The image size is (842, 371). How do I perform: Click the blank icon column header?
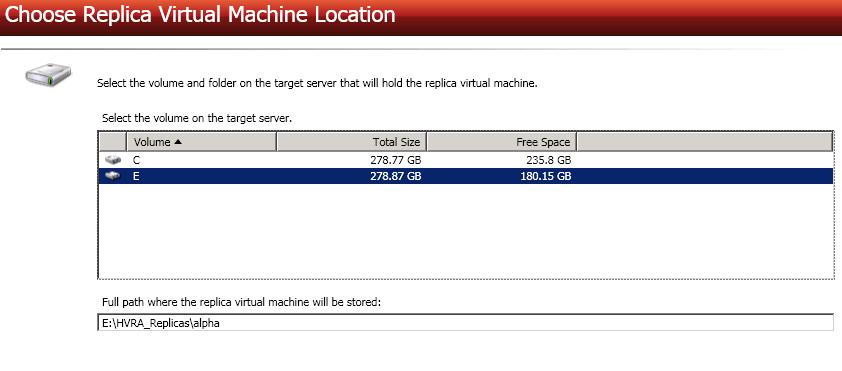[113, 142]
